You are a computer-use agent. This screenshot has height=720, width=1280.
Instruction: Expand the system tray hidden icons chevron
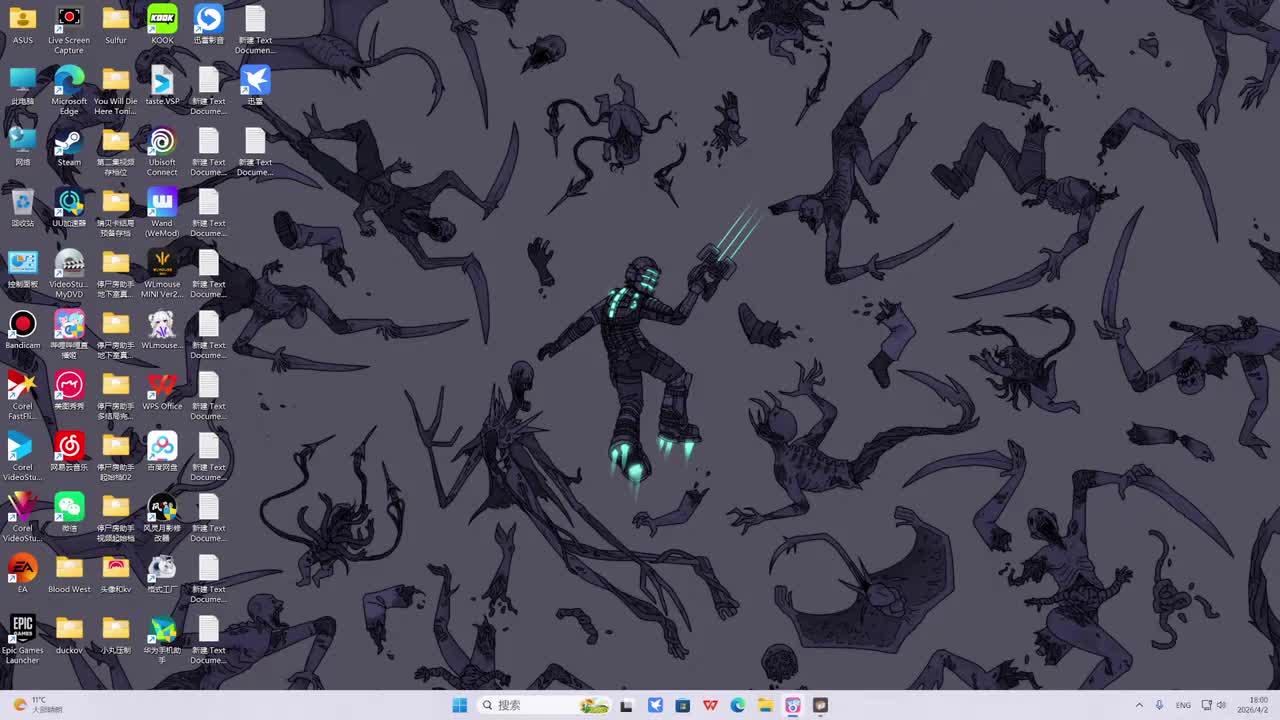(x=1139, y=705)
